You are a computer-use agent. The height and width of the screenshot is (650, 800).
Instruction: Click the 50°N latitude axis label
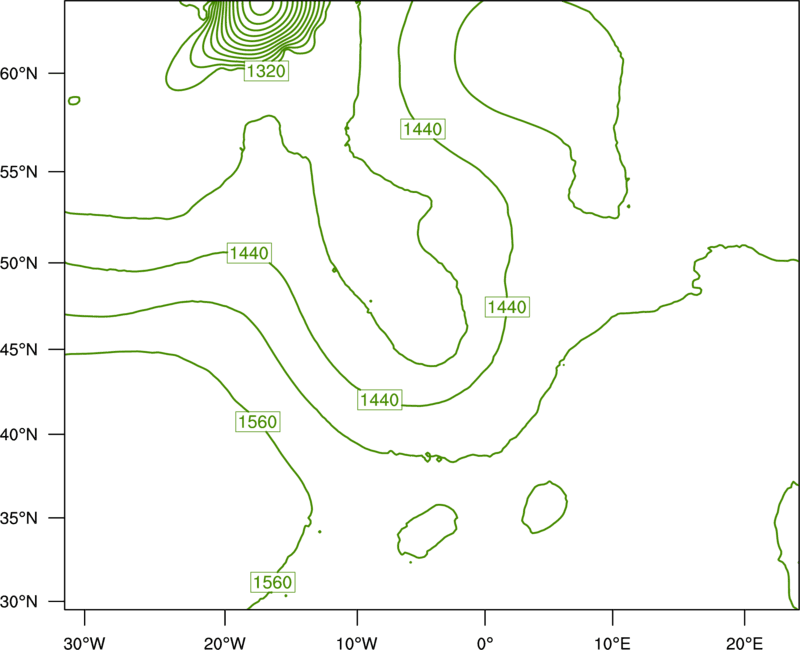pos(19,263)
